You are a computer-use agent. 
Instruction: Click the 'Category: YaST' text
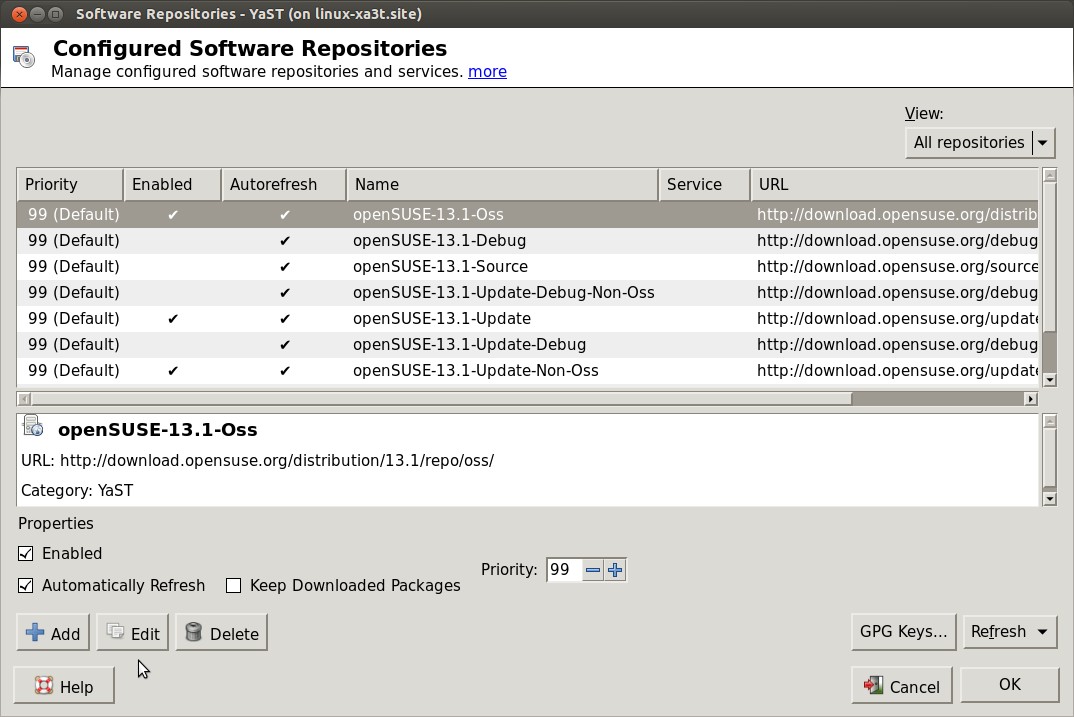77,490
